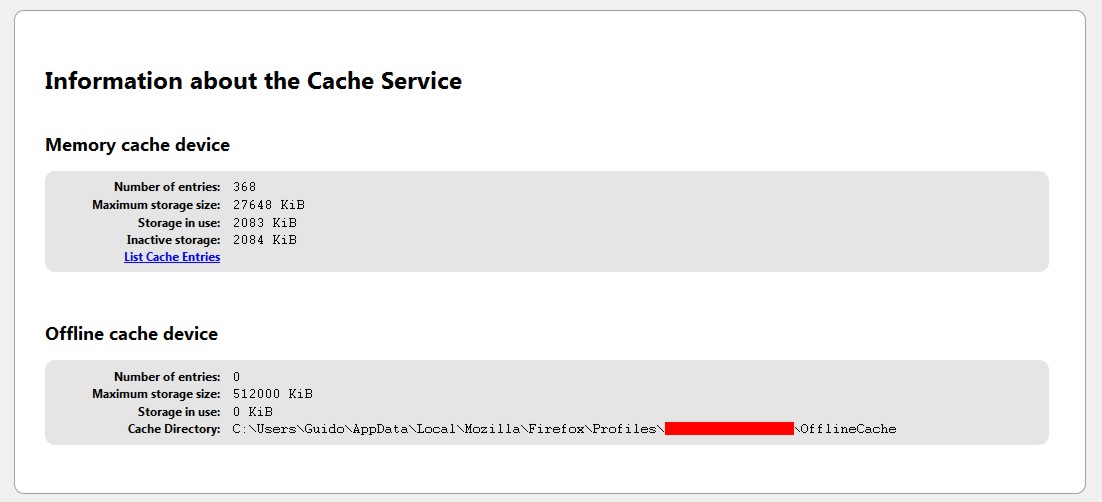Click the "Information about the Cache Service" heading
Viewport: 1102px width, 502px height.
point(253,82)
